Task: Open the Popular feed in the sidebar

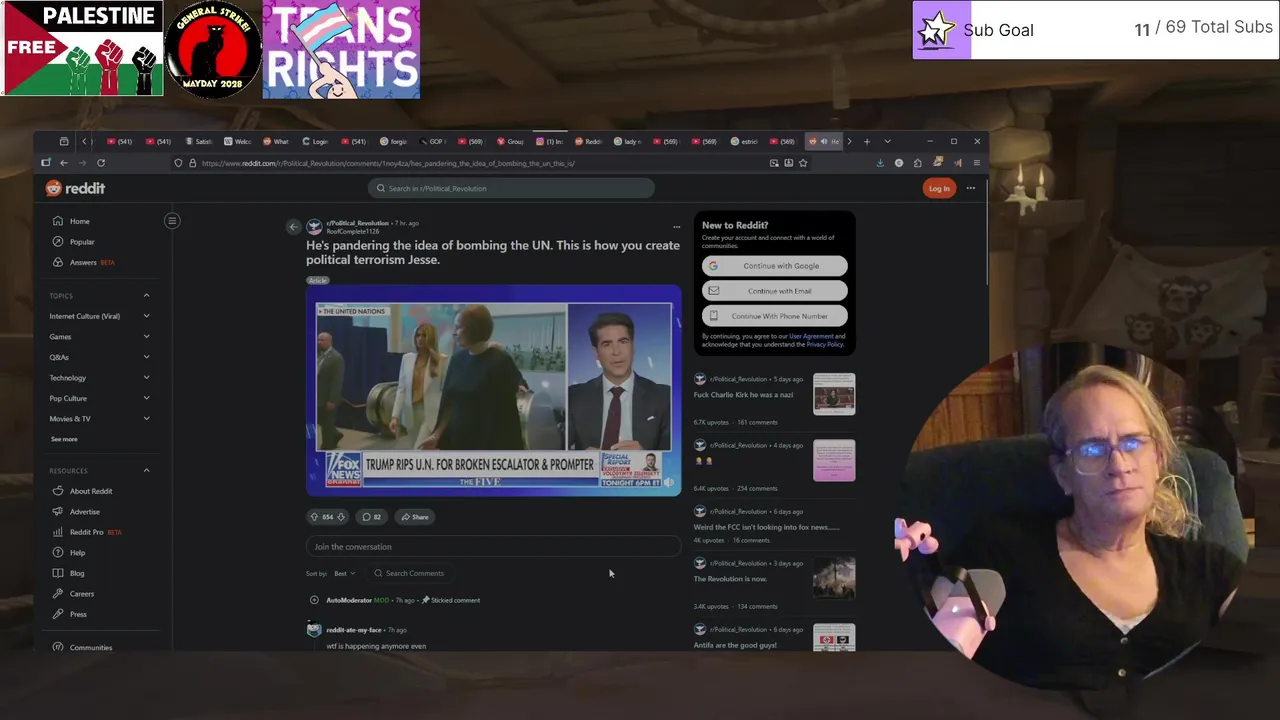Action: pyautogui.click(x=82, y=242)
